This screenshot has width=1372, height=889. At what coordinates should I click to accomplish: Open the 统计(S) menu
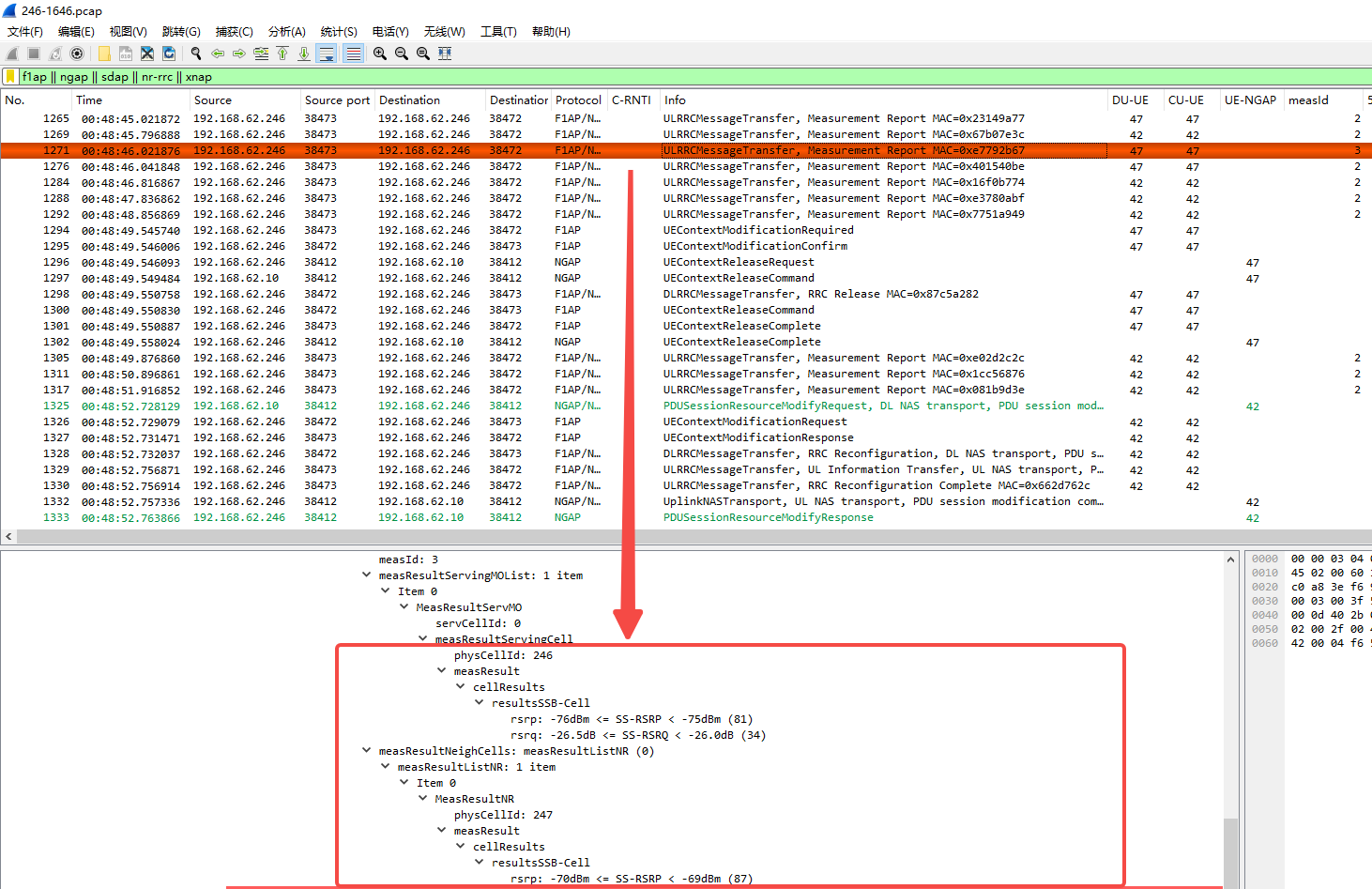point(339,32)
